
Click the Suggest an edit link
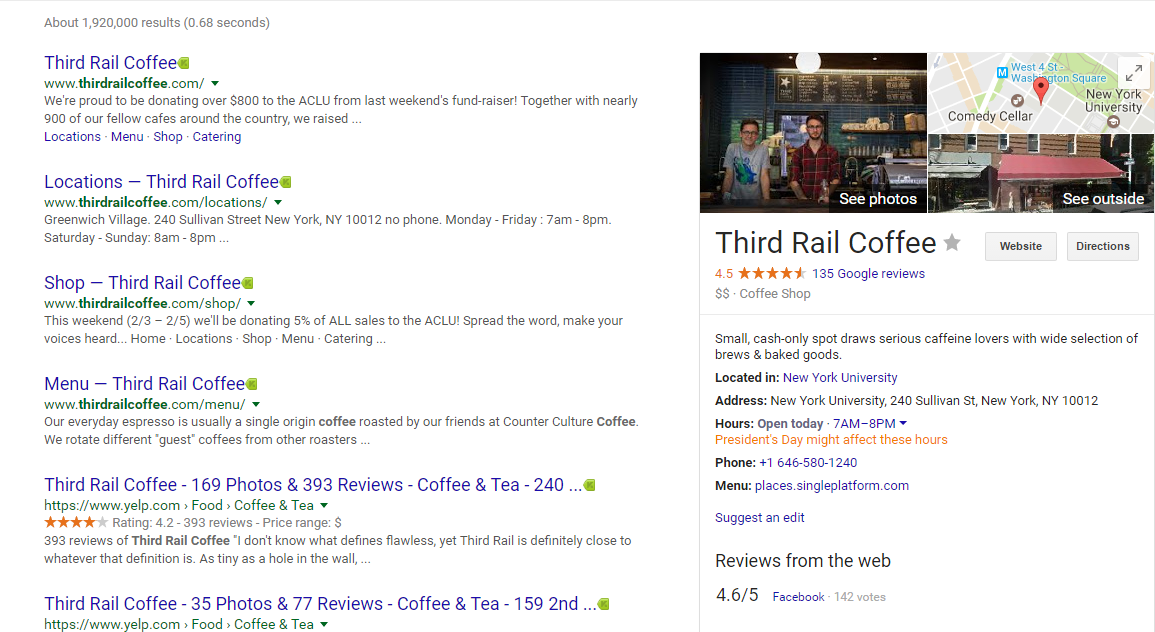759,518
